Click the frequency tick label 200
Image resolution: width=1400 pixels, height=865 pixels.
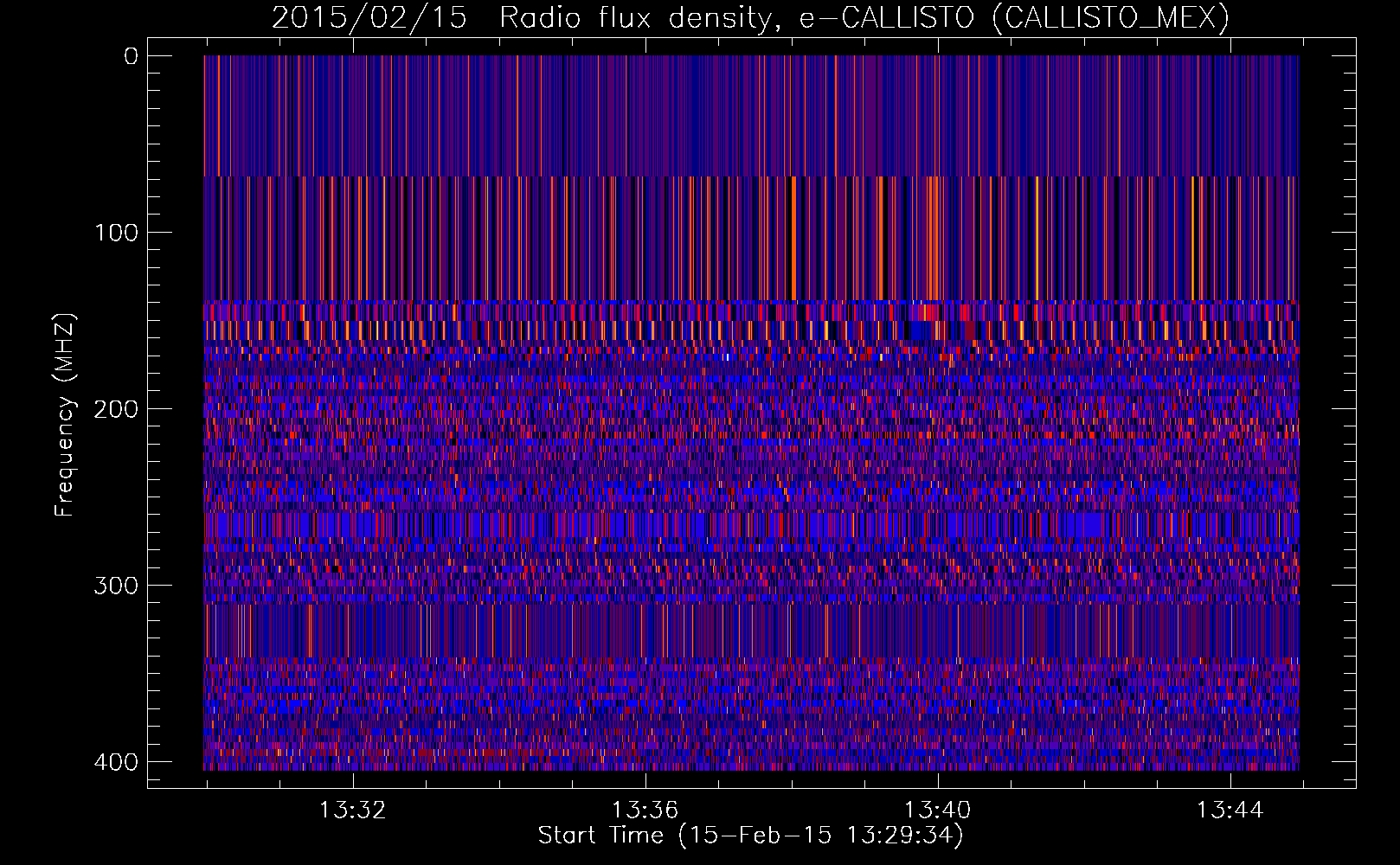coord(115,409)
